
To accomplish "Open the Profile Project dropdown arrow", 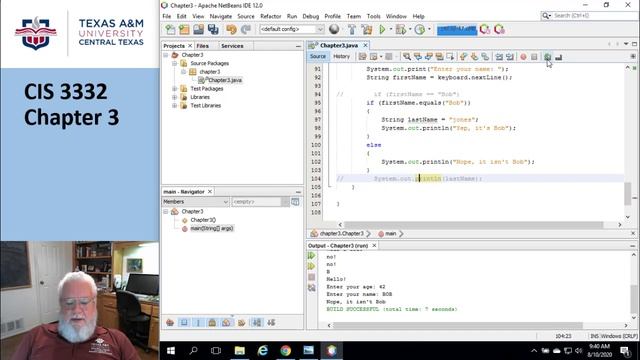I will (429, 29).
